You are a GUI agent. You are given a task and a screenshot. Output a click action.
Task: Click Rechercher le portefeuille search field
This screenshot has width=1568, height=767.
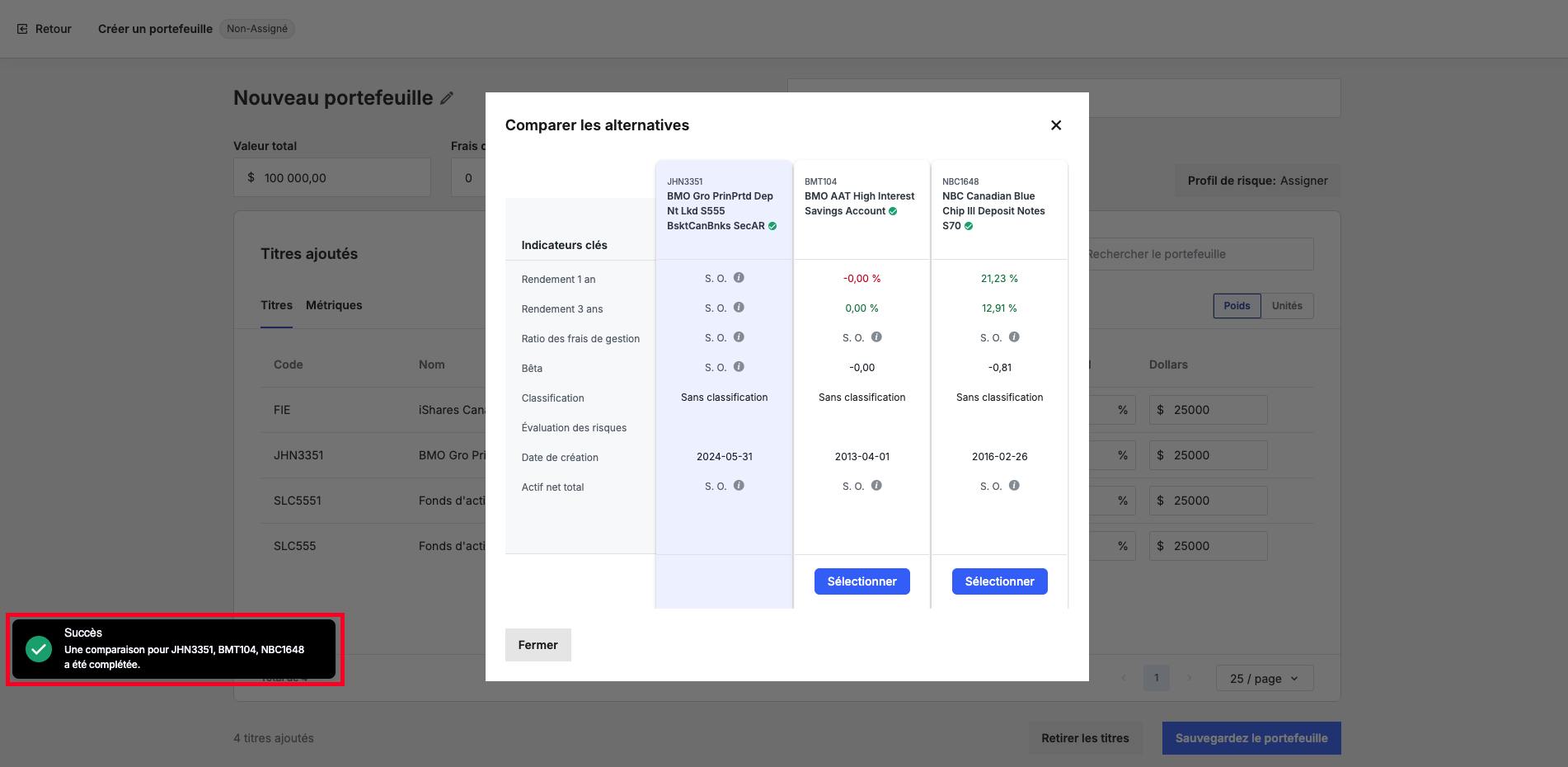coord(1199,254)
